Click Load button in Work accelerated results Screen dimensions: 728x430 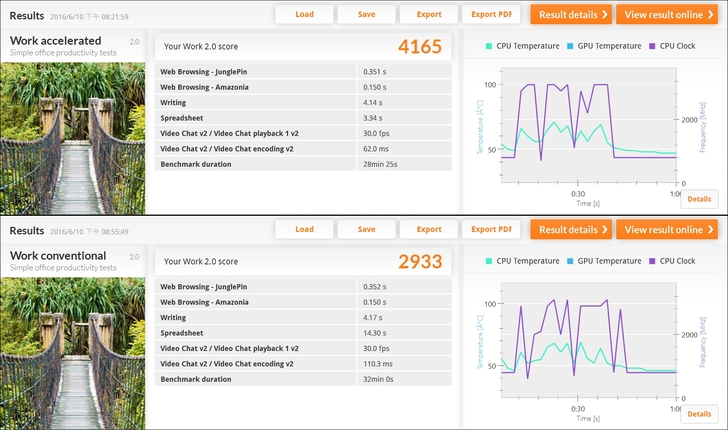[304, 14]
